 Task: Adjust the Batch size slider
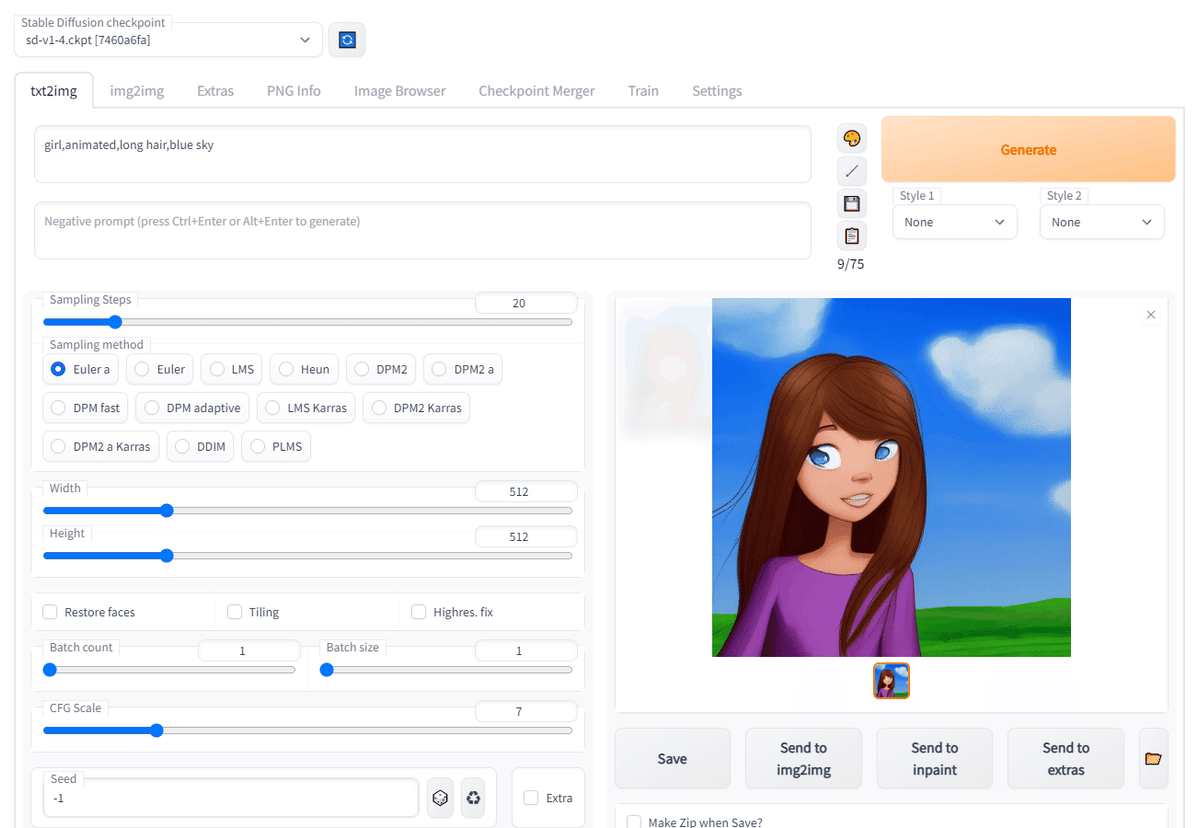point(446,670)
